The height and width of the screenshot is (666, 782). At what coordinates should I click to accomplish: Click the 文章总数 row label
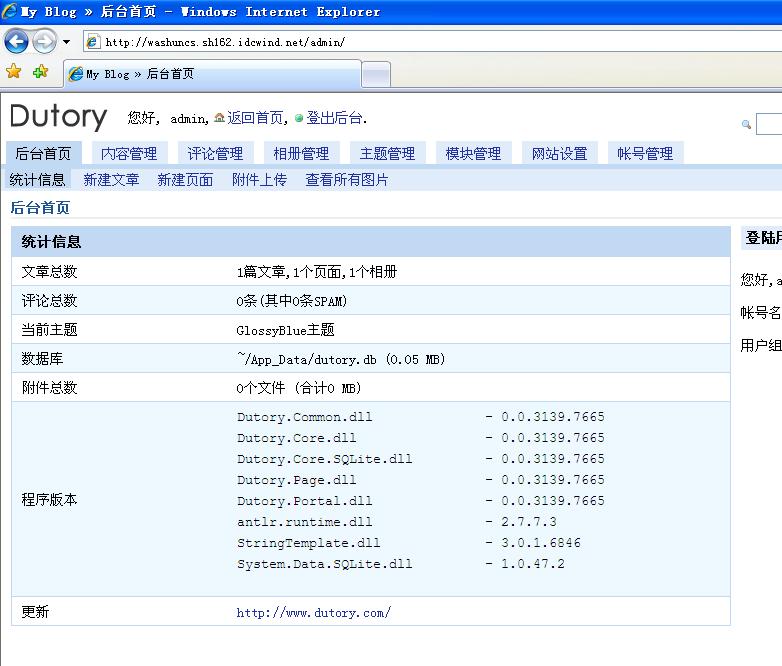click(49, 272)
